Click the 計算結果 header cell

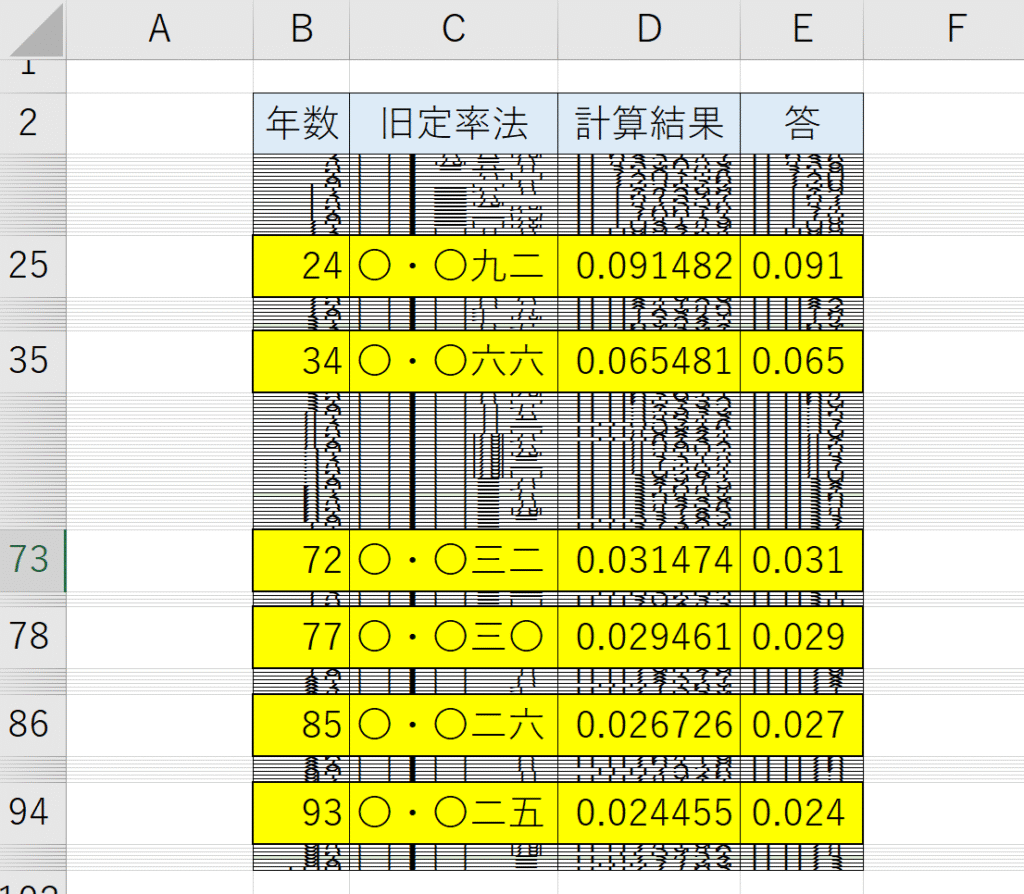pos(648,123)
